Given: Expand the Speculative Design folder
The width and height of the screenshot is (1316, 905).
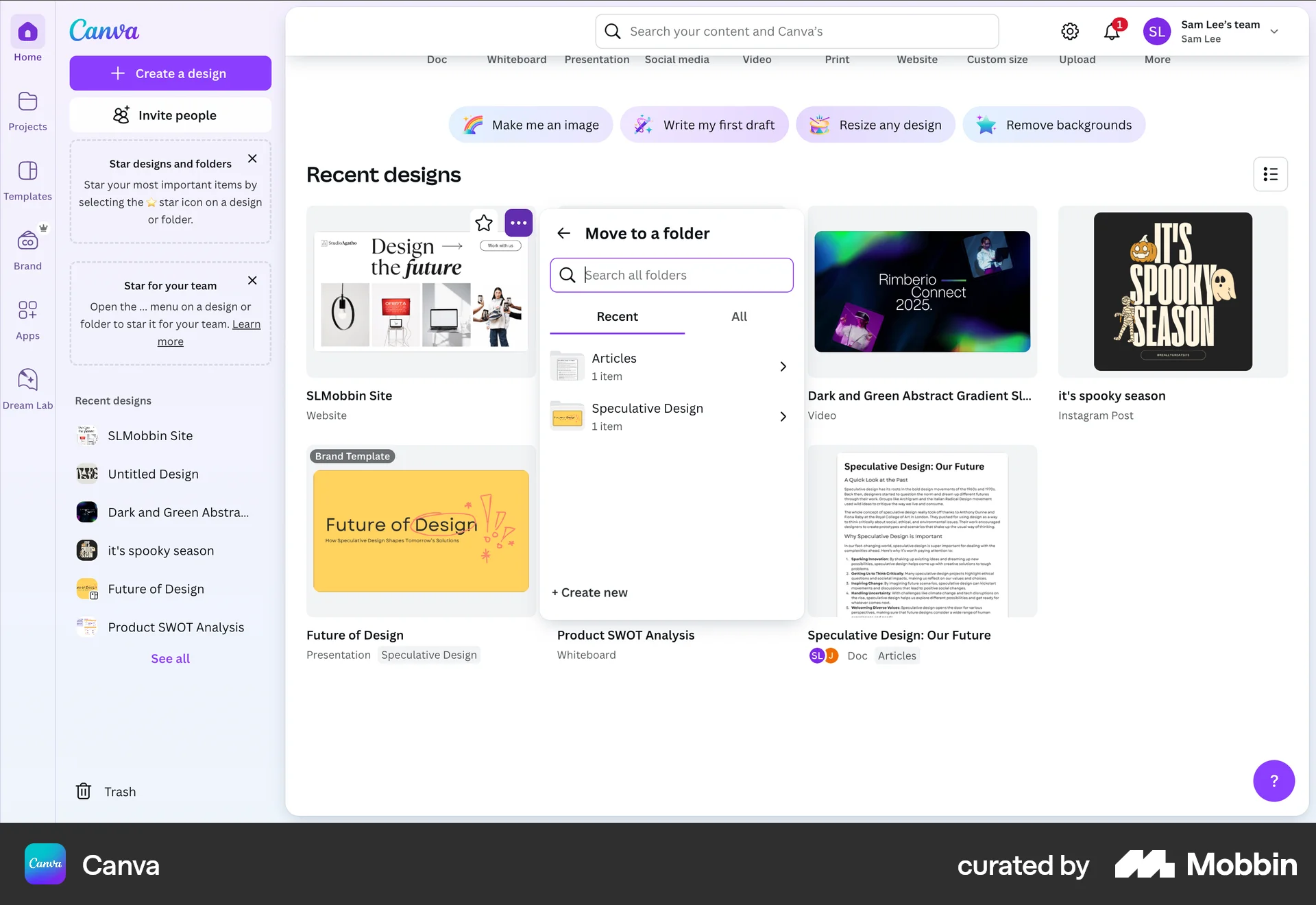Looking at the screenshot, I should pyautogui.click(x=783, y=416).
